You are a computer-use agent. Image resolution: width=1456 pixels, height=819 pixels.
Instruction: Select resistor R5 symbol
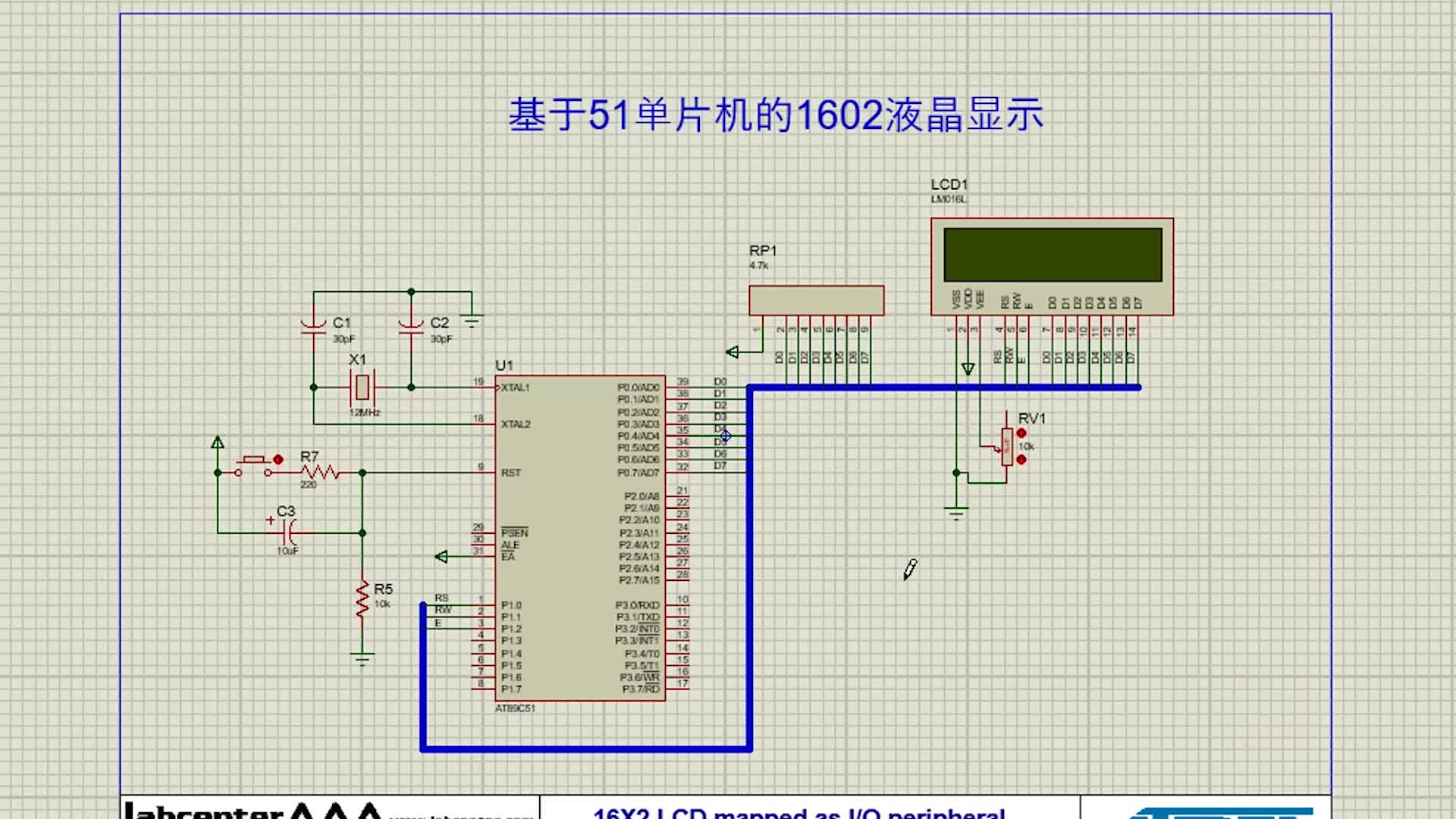tap(362, 600)
